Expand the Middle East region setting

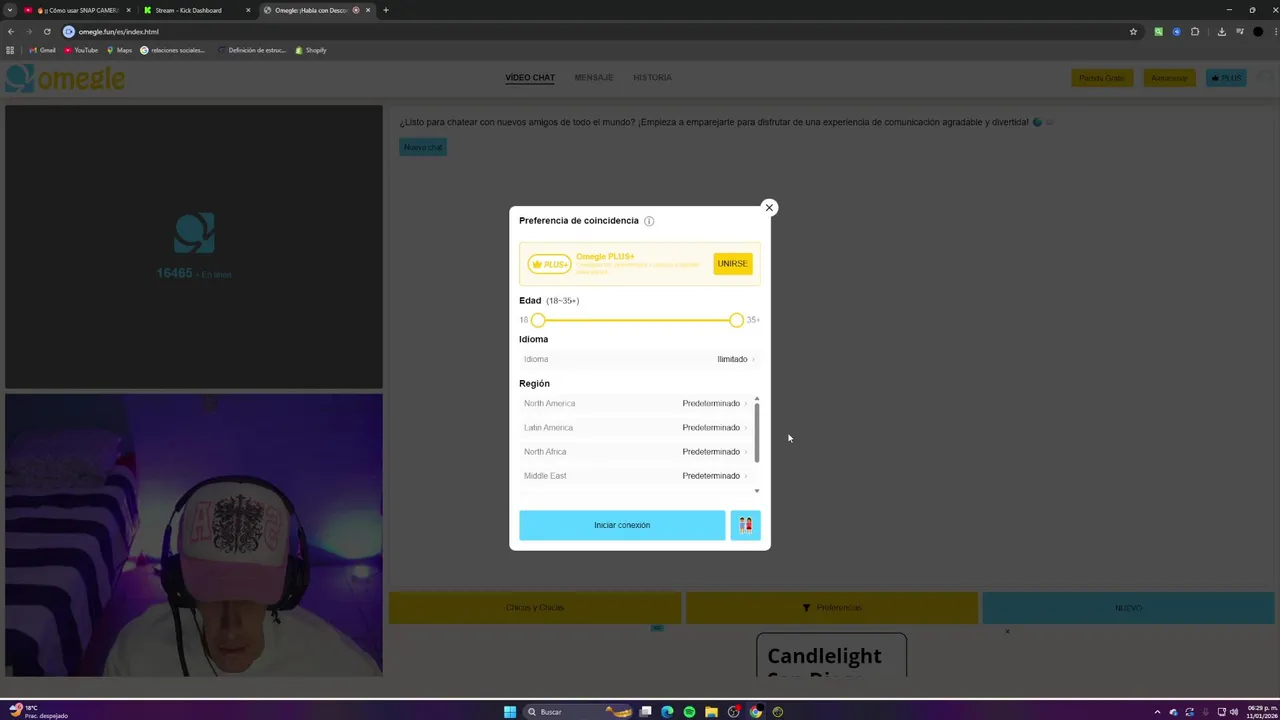click(635, 475)
